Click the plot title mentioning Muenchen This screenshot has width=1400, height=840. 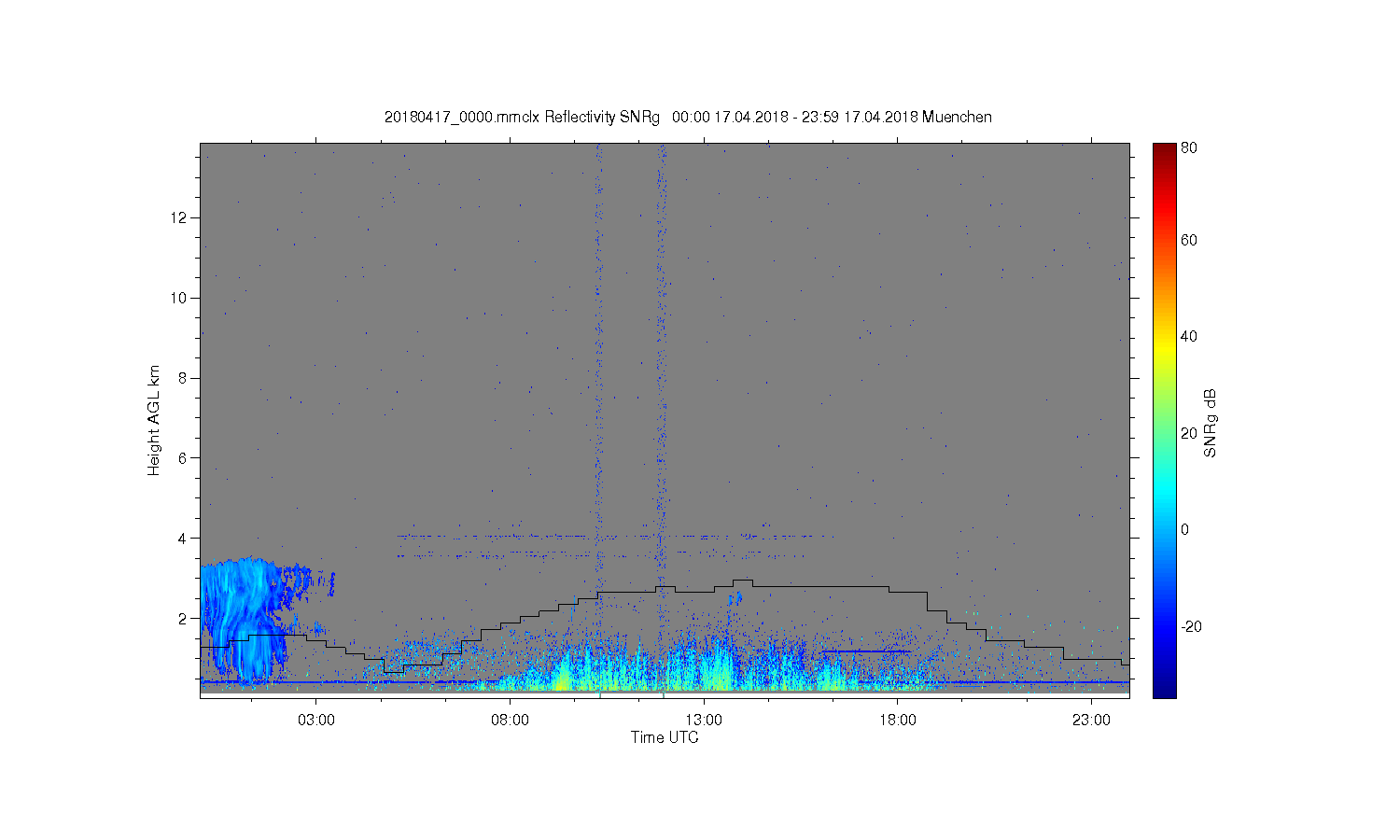tap(688, 118)
